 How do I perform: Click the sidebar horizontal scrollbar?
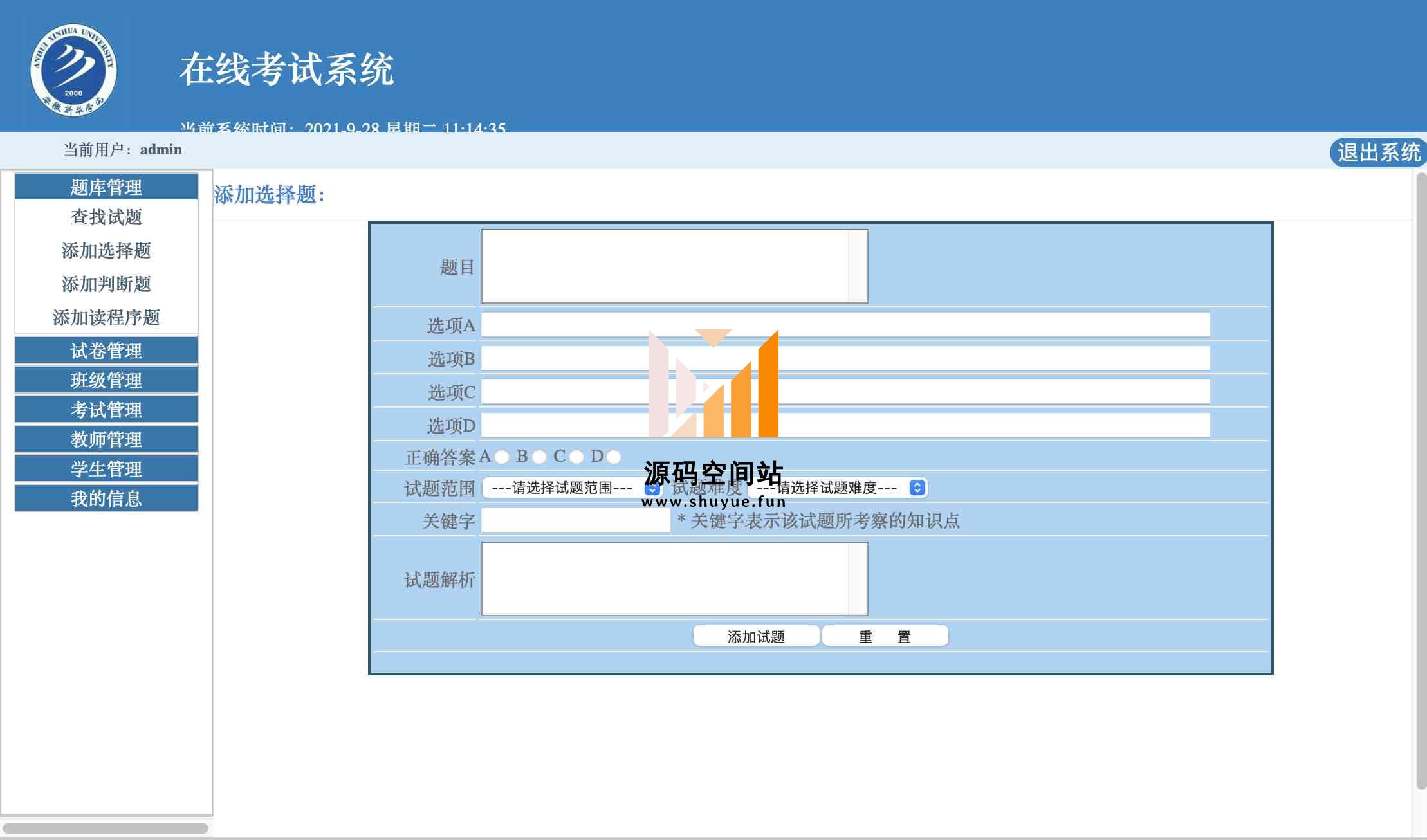pos(106,828)
